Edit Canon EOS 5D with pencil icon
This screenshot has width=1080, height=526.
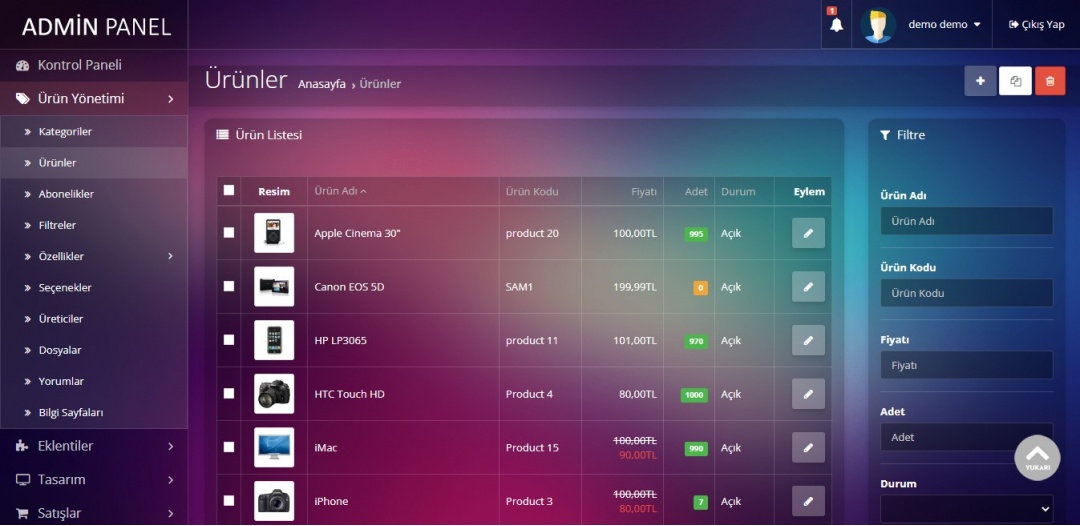coord(808,287)
